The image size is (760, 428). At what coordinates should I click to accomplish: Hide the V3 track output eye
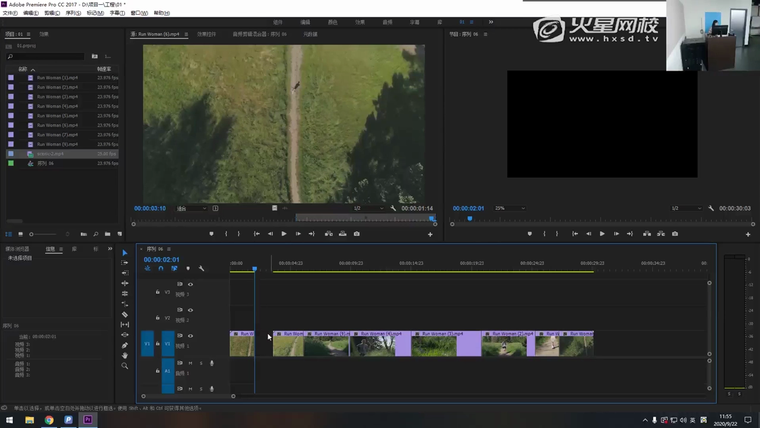pos(190,284)
